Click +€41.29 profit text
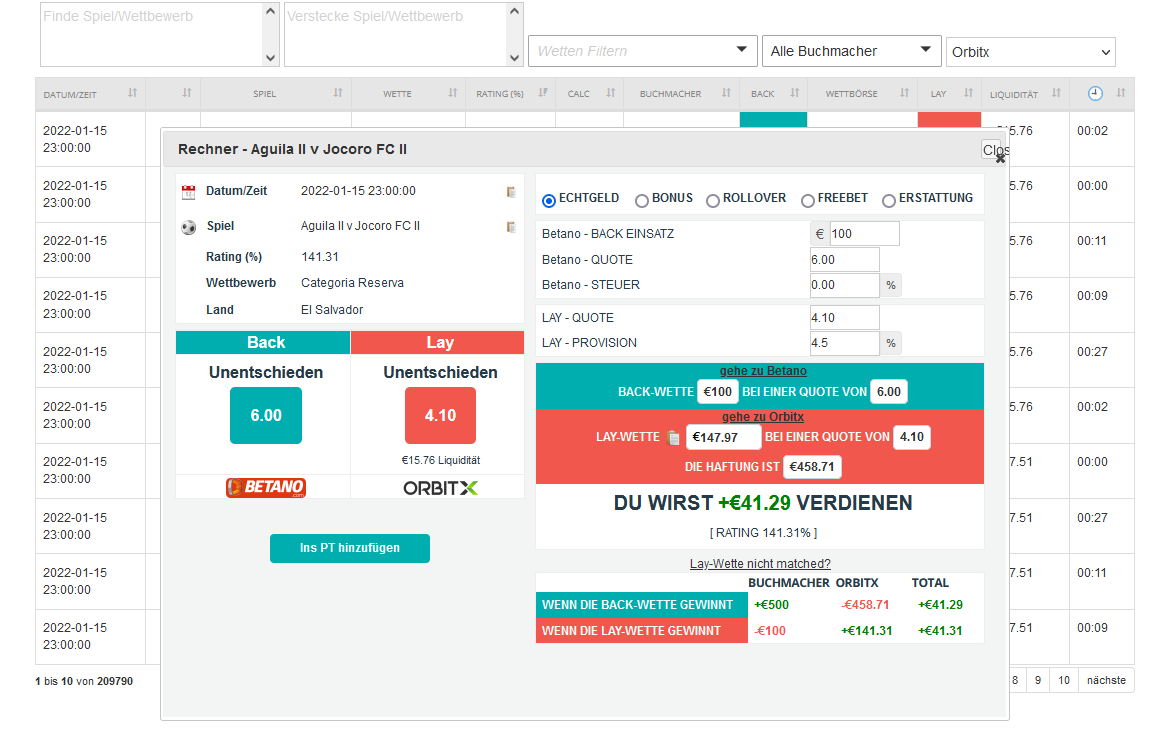The width and height of the screenshot is (1170, 741). point(754,503)
